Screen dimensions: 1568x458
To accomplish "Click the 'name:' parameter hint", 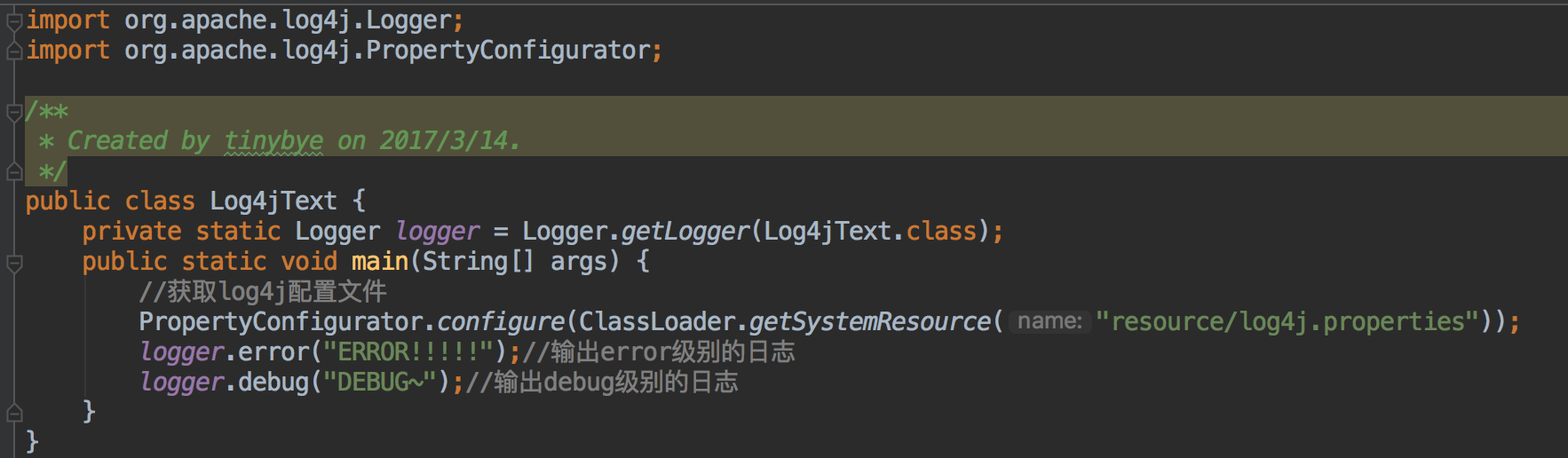I will tap(1049, 321).
